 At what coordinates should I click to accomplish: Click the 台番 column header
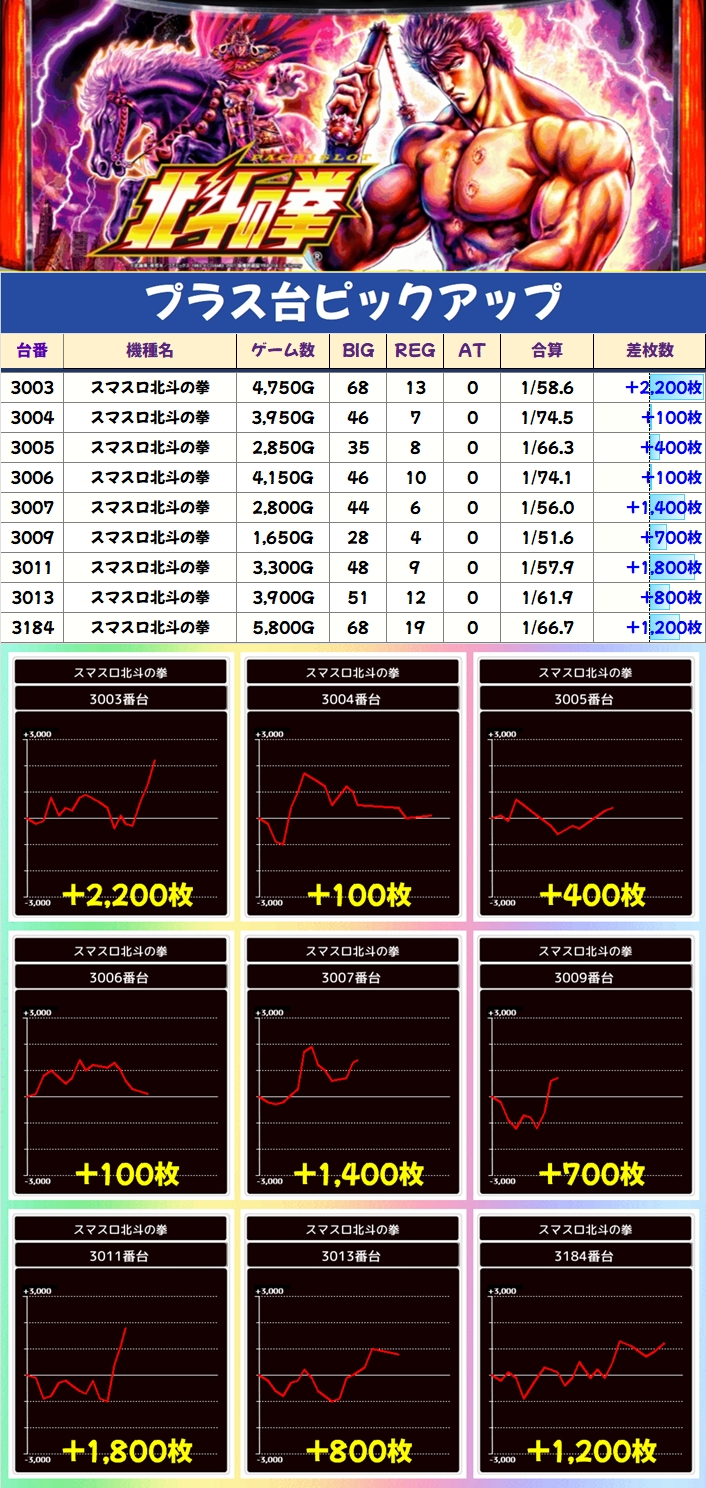pyautogui.click(x=32, y=351)
